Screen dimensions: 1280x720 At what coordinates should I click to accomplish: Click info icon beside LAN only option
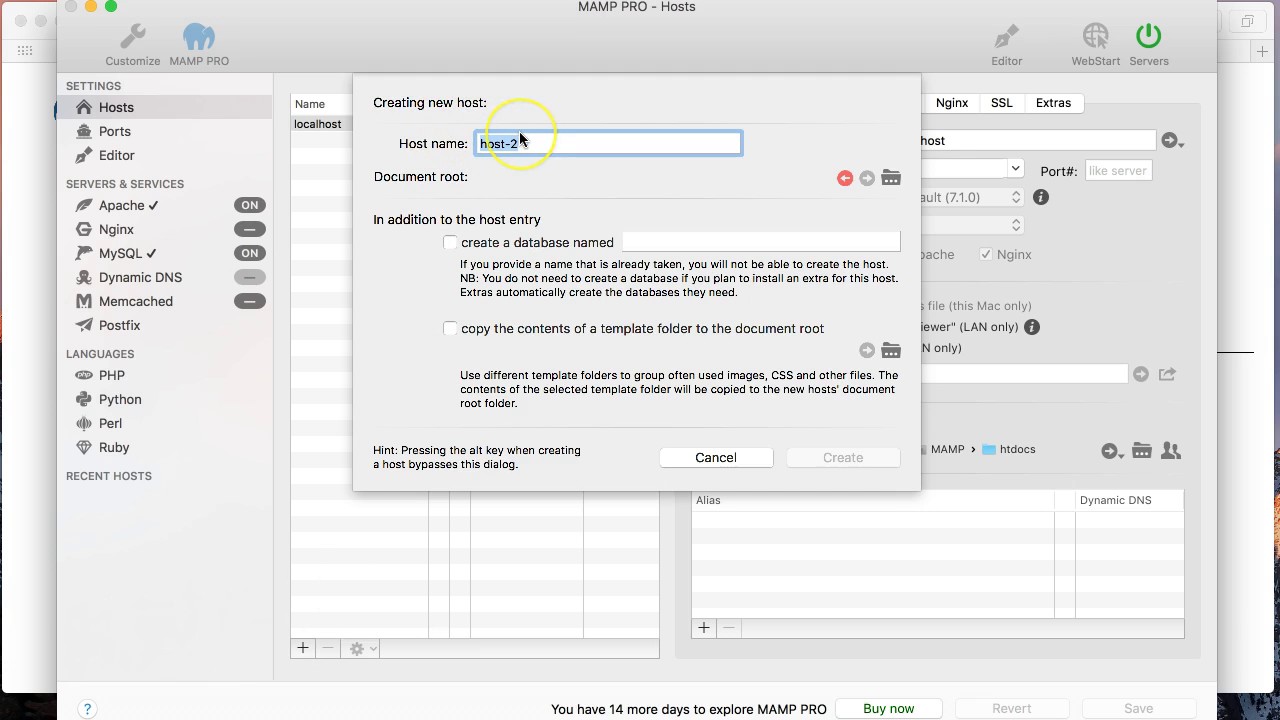pos(1032,327)
